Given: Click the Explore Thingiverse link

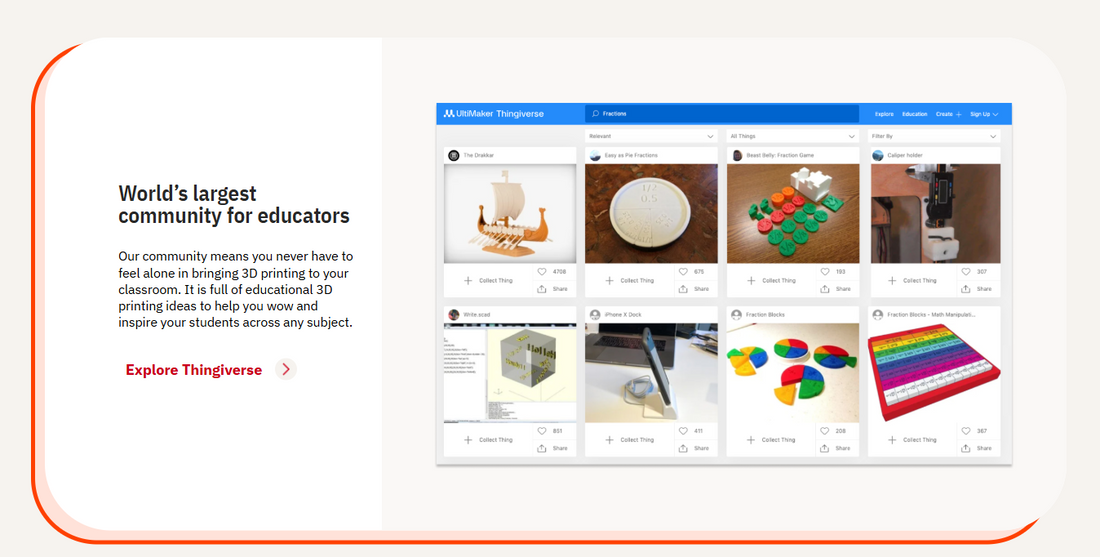Looking at the screenshot, I should coord(194,370).
